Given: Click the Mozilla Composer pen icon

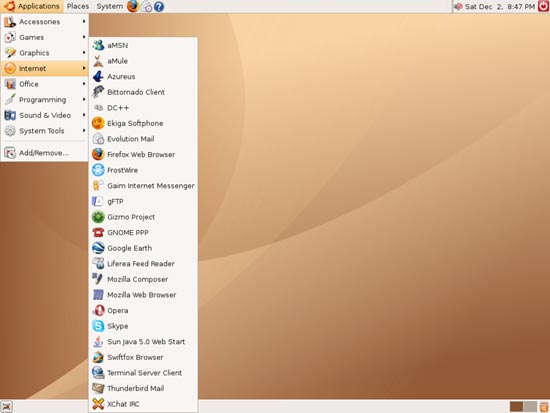Looking at the screenshot, I should click(x=98, y=279).
